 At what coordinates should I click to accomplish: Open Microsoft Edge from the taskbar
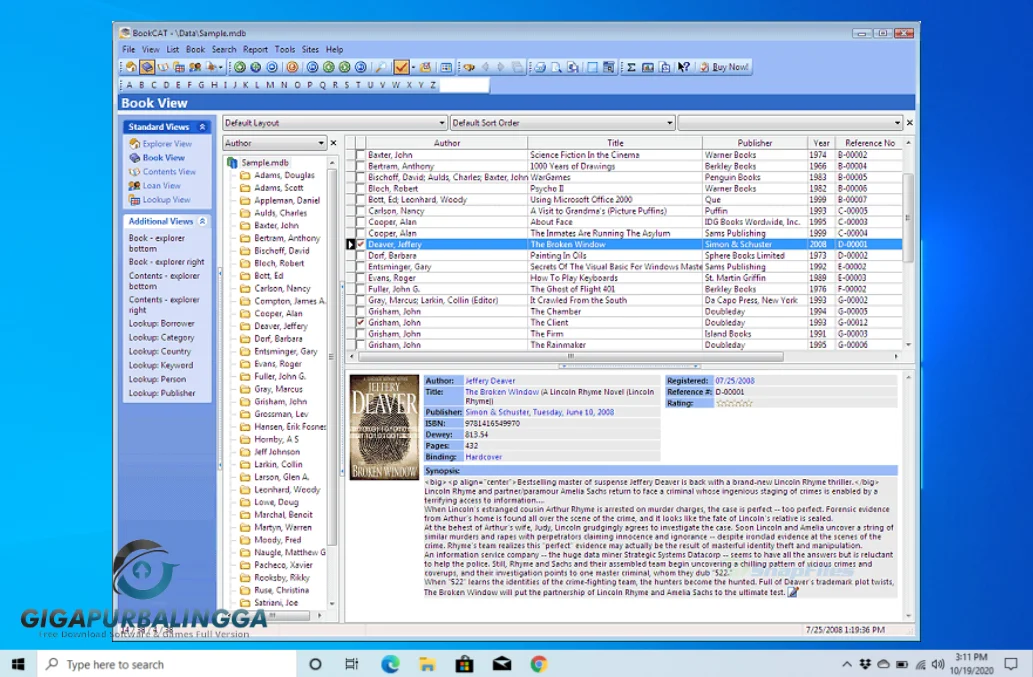tap(390, 664)
